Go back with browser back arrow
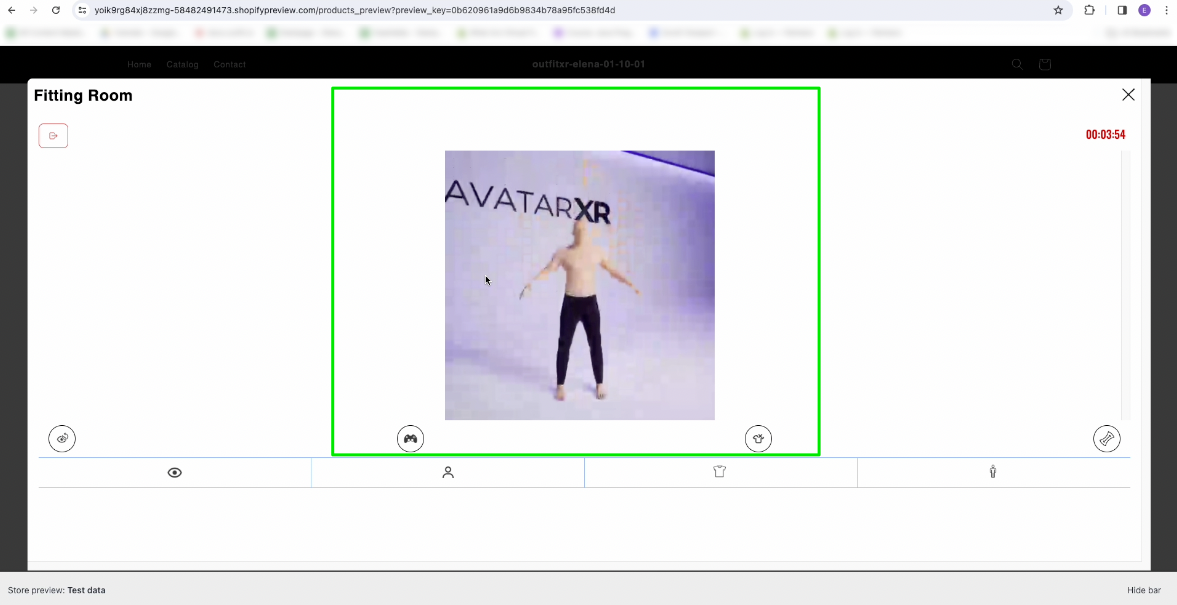Screen dimensions: 1177x605 pyautogui.click(x=11, y=11)
